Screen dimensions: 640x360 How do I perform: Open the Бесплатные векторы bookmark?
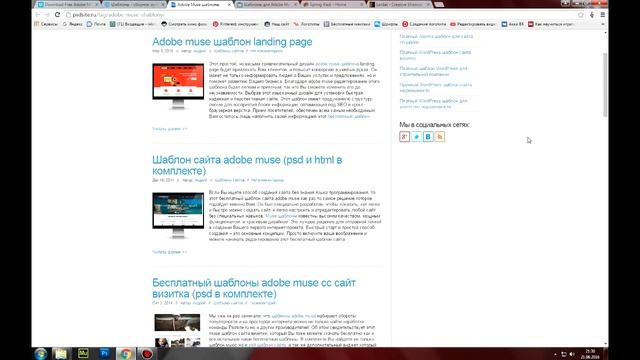point(347,24)
